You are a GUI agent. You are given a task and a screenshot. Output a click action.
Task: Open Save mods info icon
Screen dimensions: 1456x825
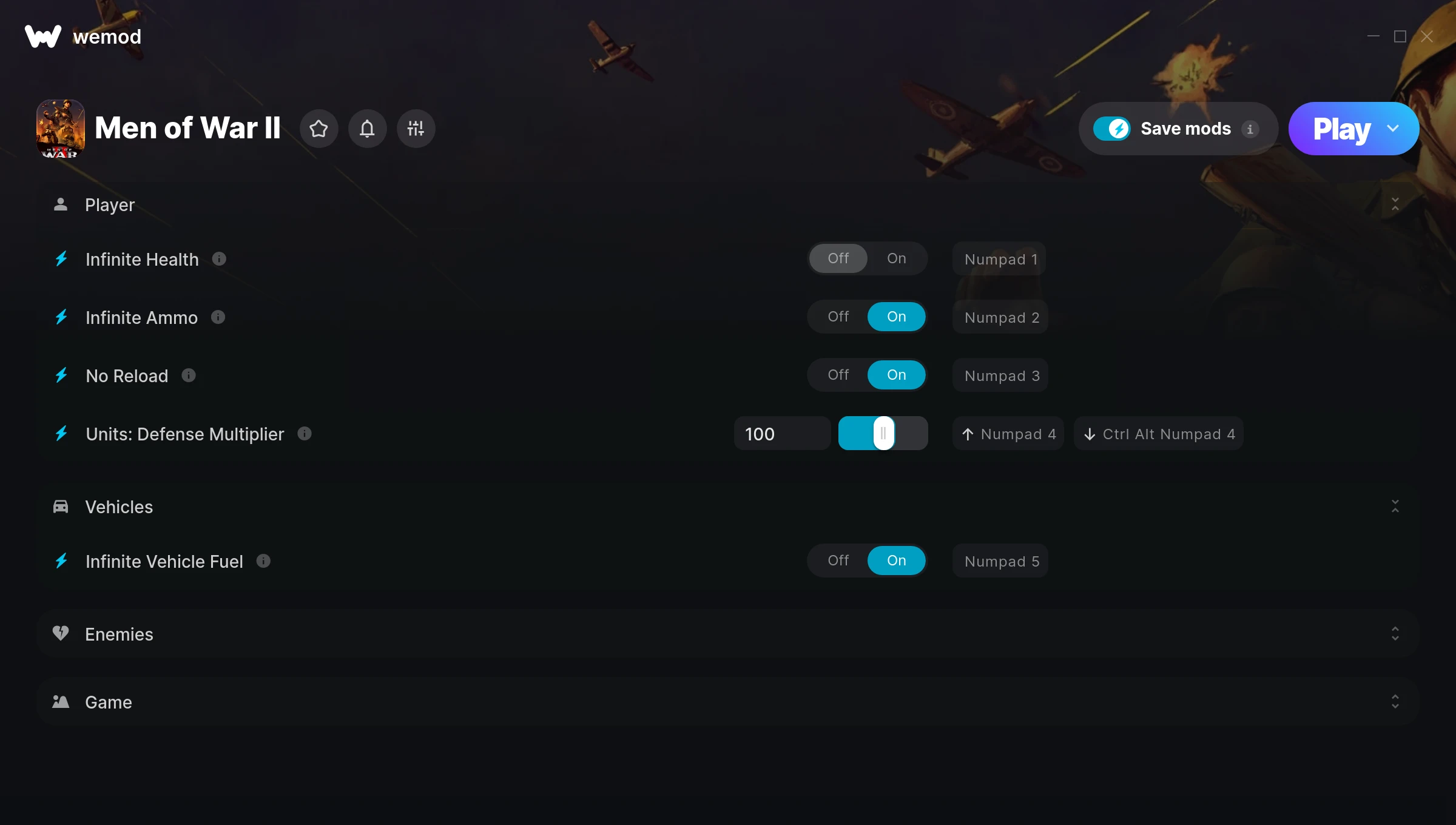[x=1250, y=129]
